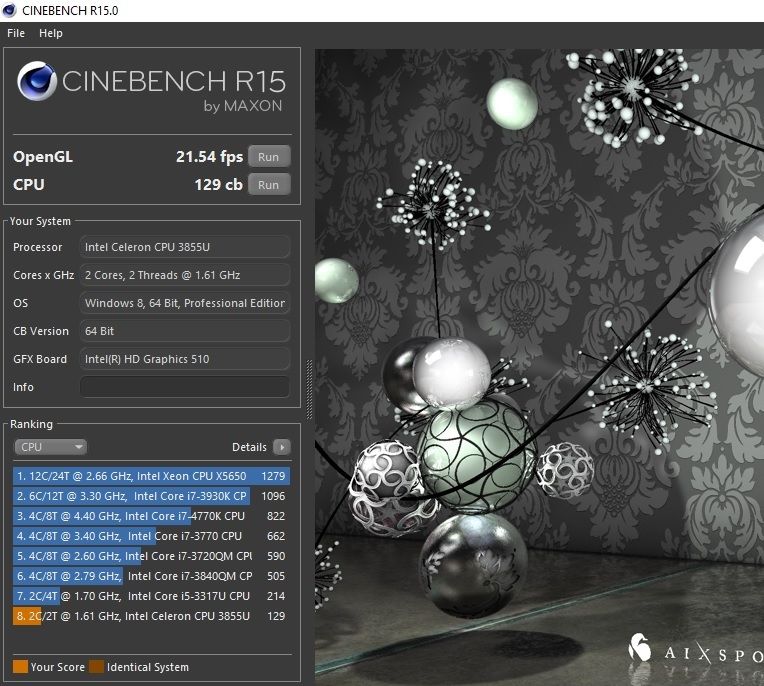Click the Info input field

coord(185,387)
